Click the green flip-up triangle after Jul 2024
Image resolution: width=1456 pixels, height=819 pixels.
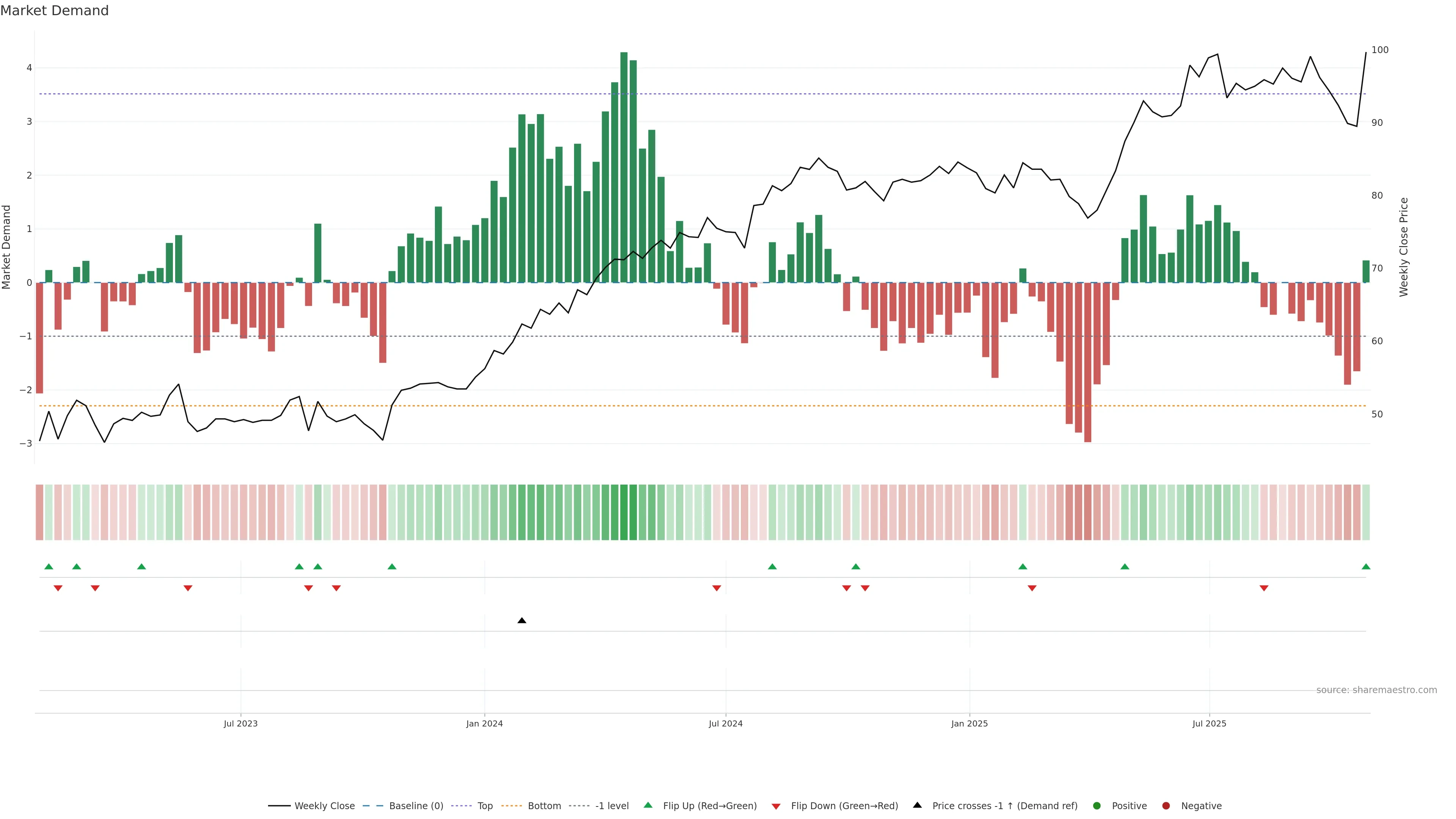click(x=772, y=566)
